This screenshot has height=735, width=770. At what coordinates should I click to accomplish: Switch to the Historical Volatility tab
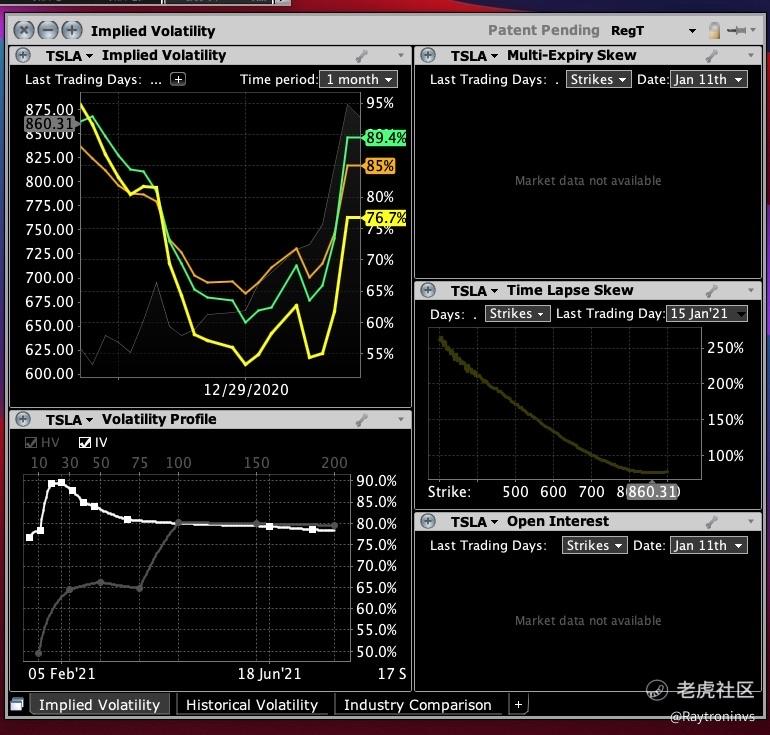[252, 705]
